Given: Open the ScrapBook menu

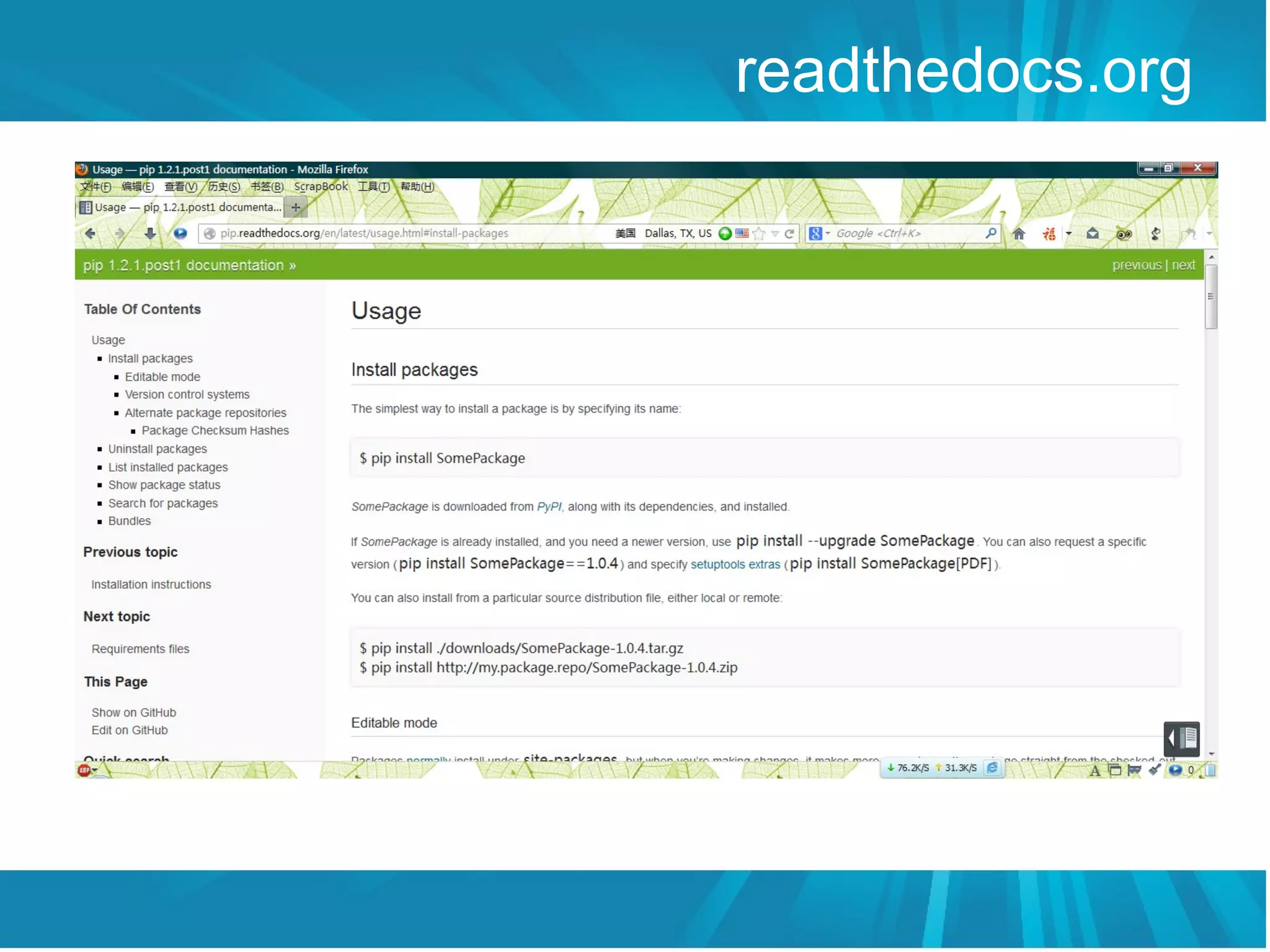Looking at the screenshot, I should (321, 187).
